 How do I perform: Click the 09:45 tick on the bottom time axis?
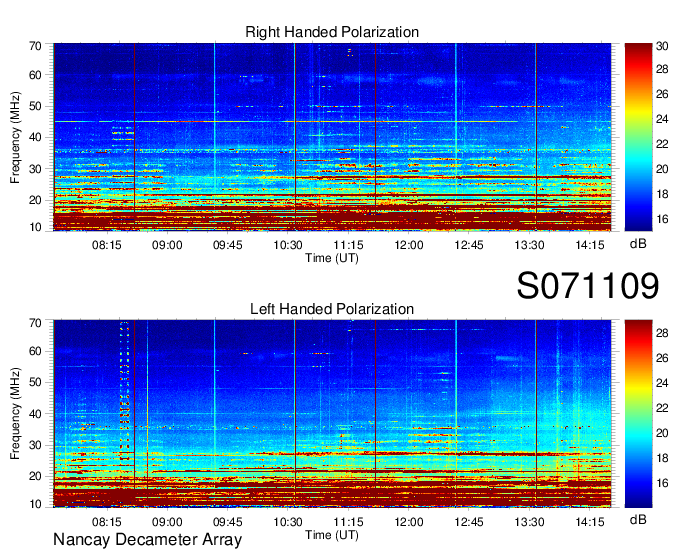point(227,522)
